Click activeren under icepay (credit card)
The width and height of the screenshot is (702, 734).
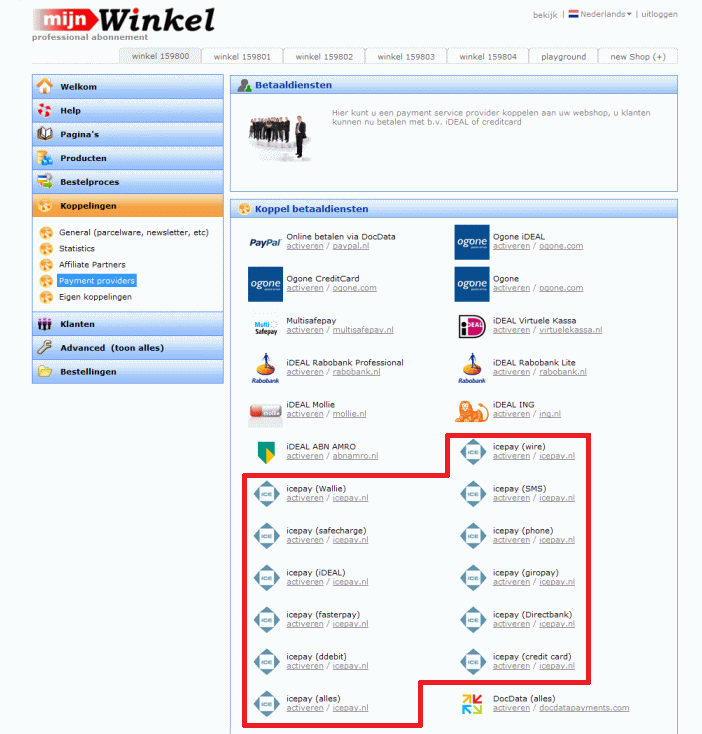511,666
